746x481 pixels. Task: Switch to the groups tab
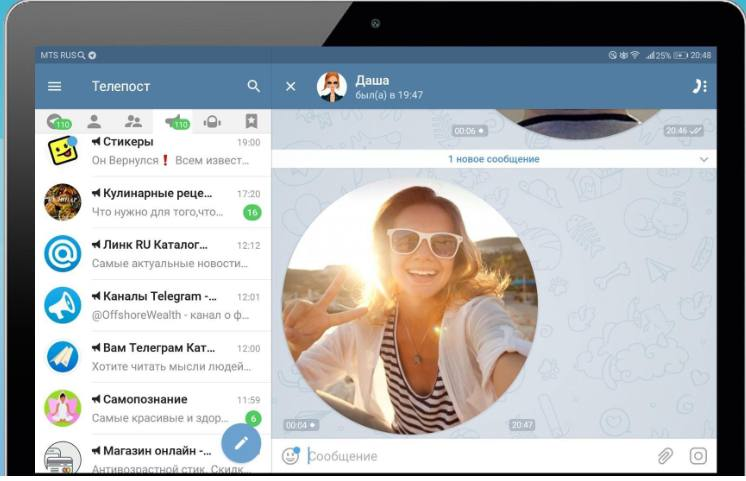coord(133,121)
